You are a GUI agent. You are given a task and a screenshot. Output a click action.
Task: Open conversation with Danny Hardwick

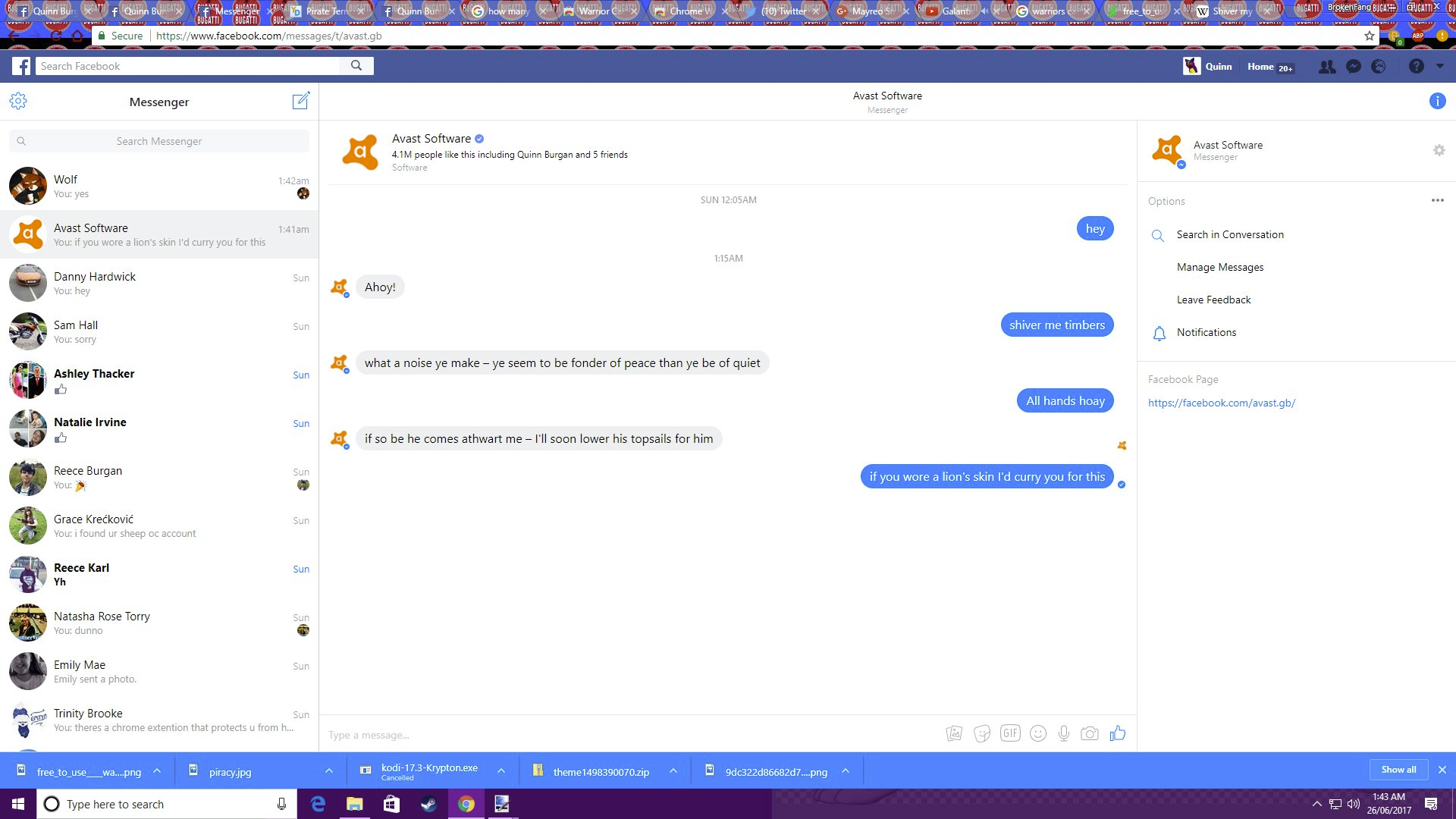click(x=159, y=283)
